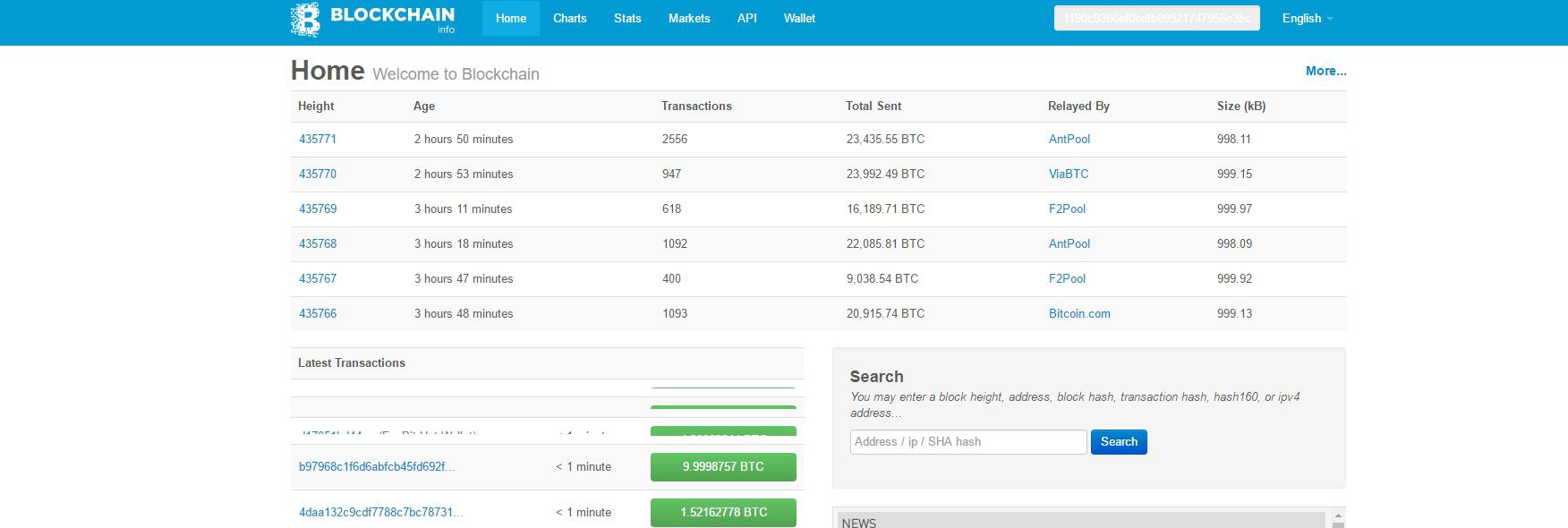The height and width of the screenshot is (528, 1568).
Task: Open the Bitcoin.com relay link
Action: click(1079, 313)
